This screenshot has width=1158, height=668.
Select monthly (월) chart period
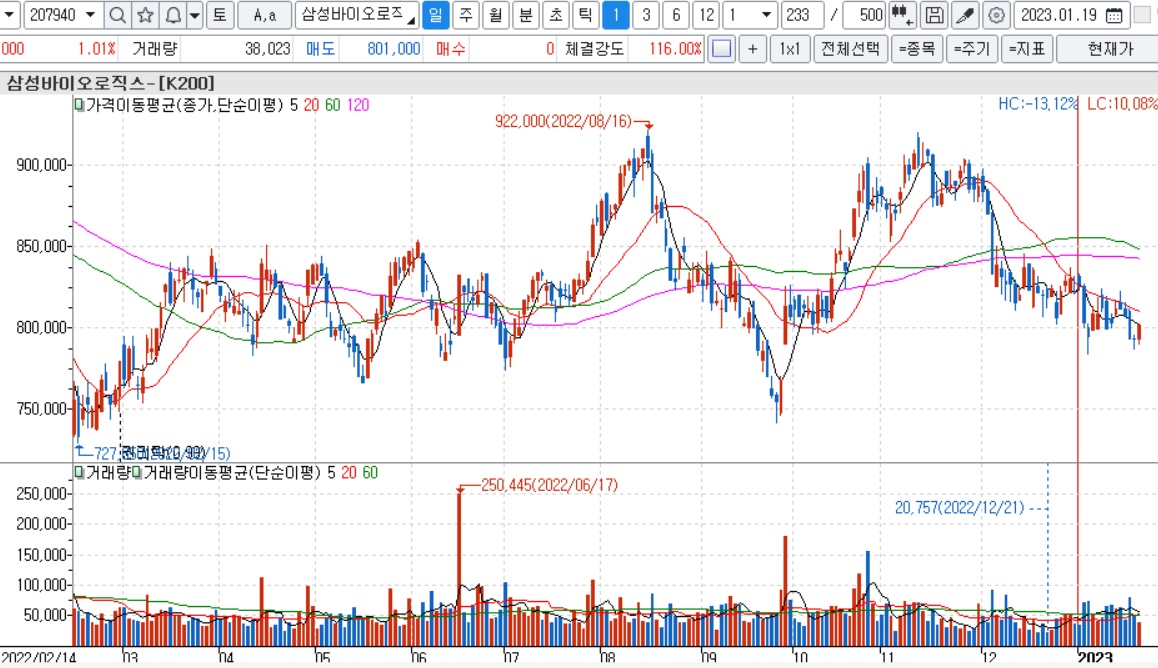pos(496,15)
